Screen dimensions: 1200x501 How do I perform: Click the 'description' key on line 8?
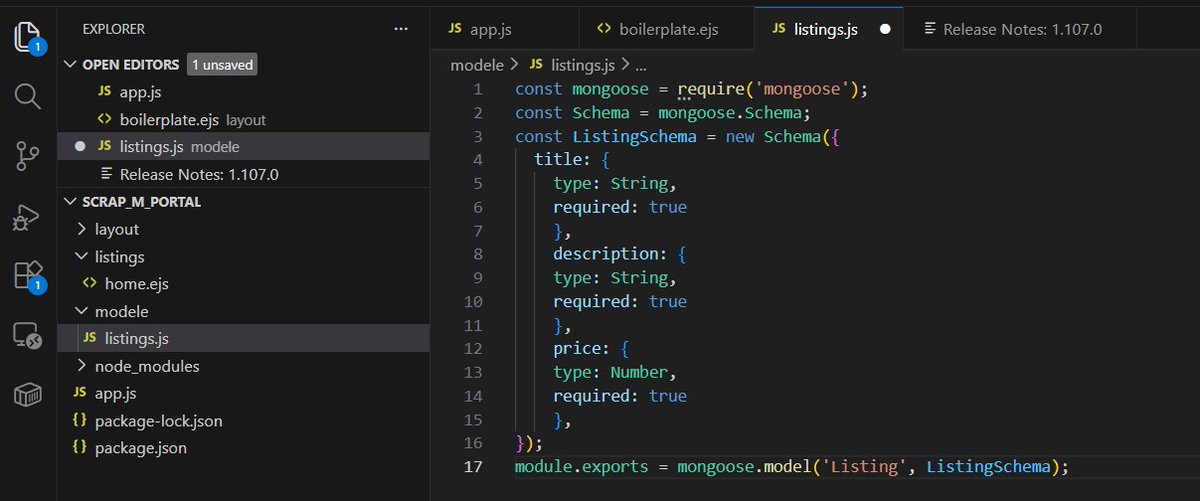coord(605,254)
